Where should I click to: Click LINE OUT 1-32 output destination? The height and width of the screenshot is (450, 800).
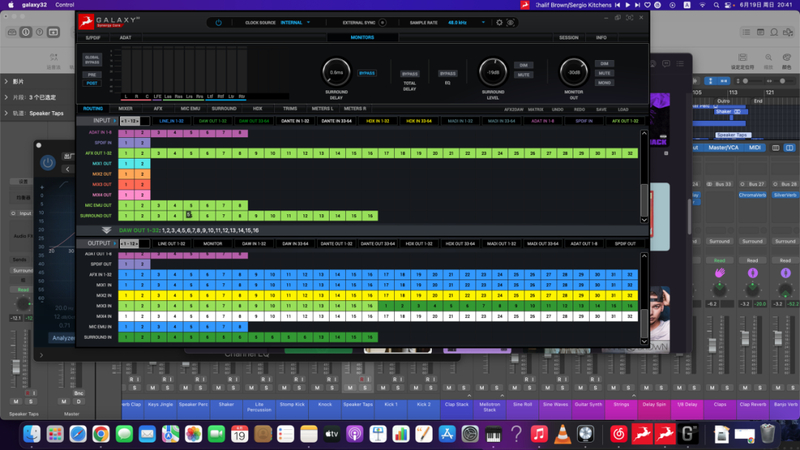[171, 244]
